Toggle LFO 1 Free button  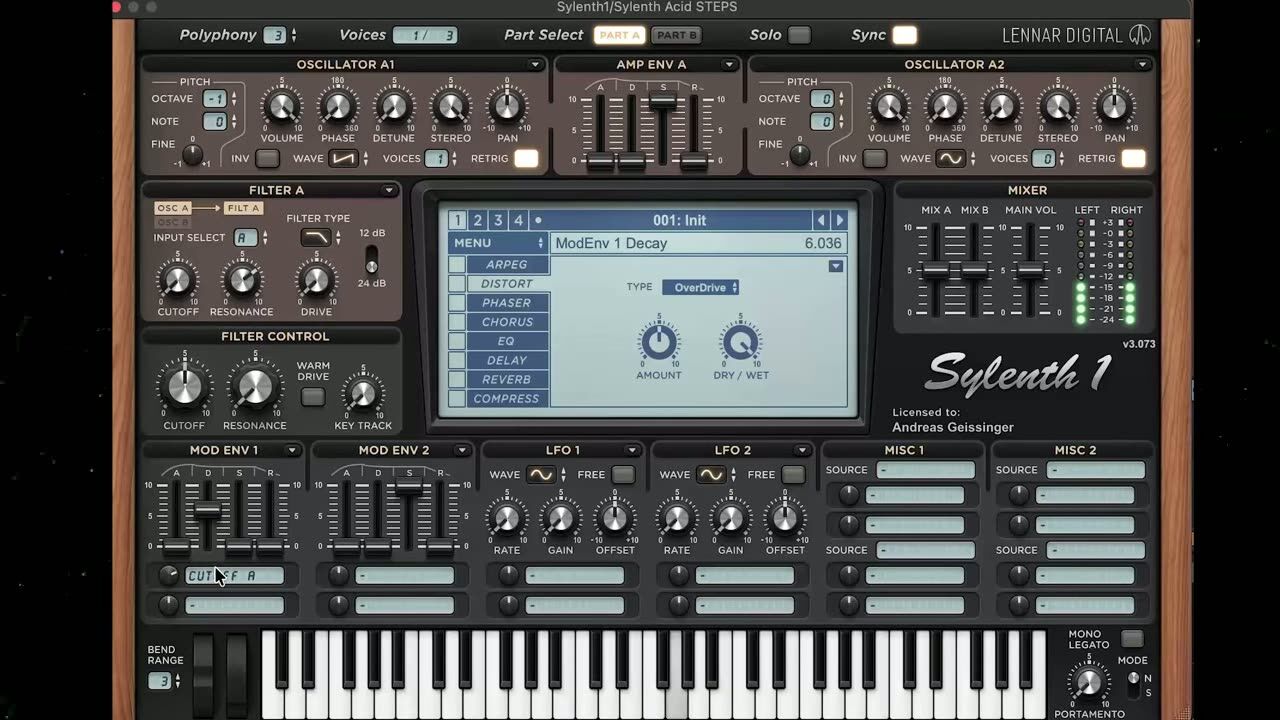[623, 474]
